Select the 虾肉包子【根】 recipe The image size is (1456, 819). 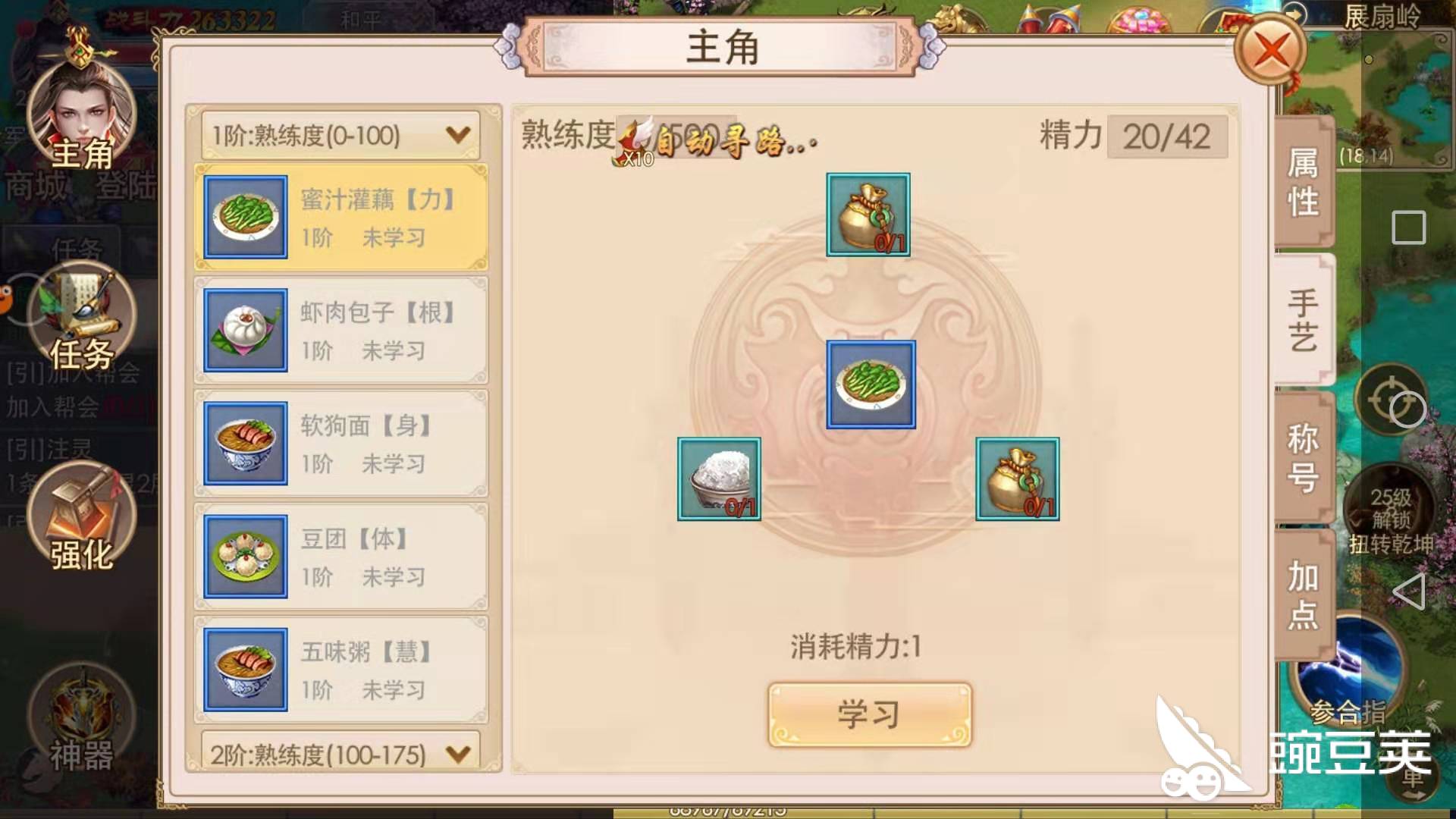[340, 331]
